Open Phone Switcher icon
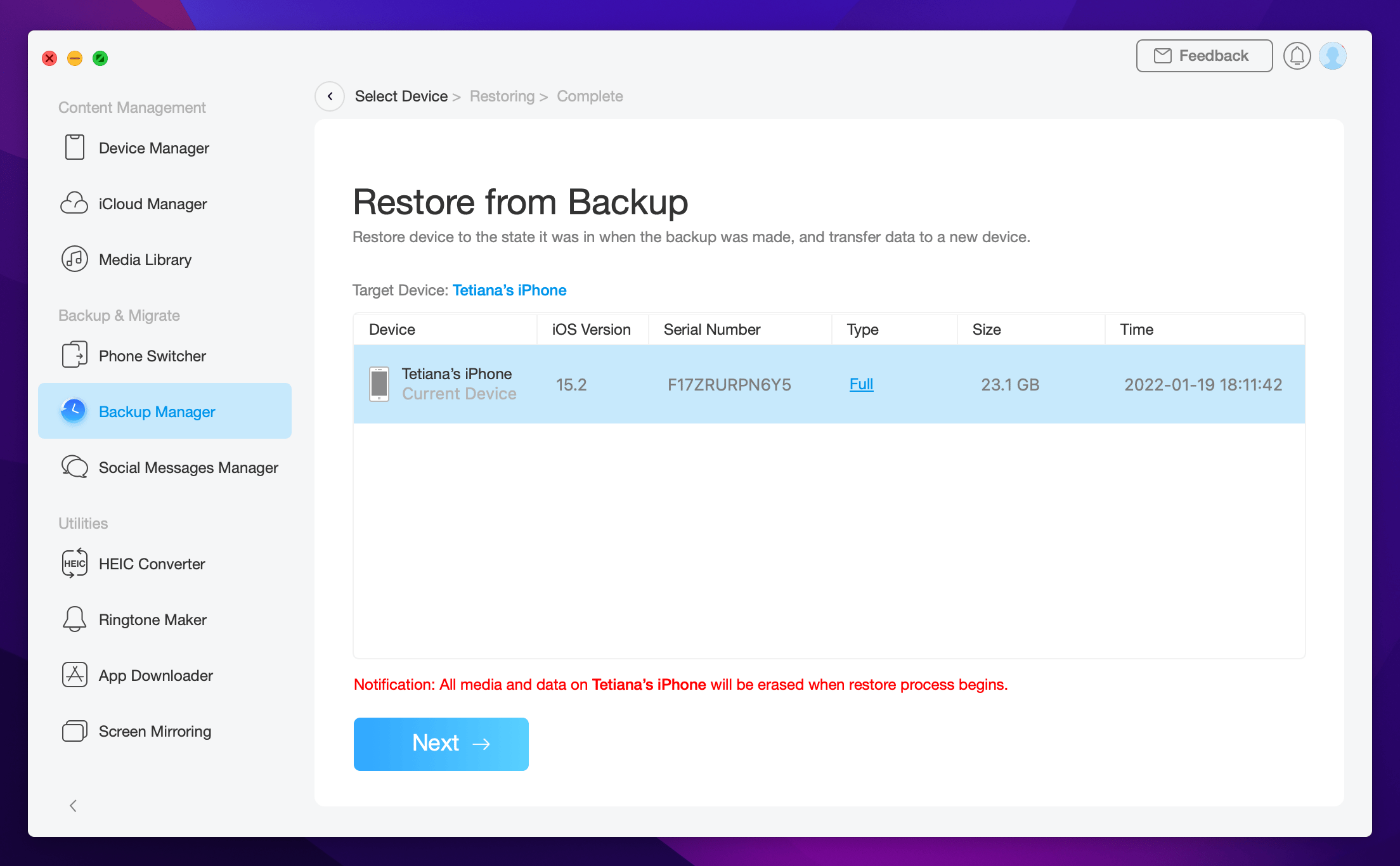The width and height of the screenshot is (1400, 866). click(75, 355)
